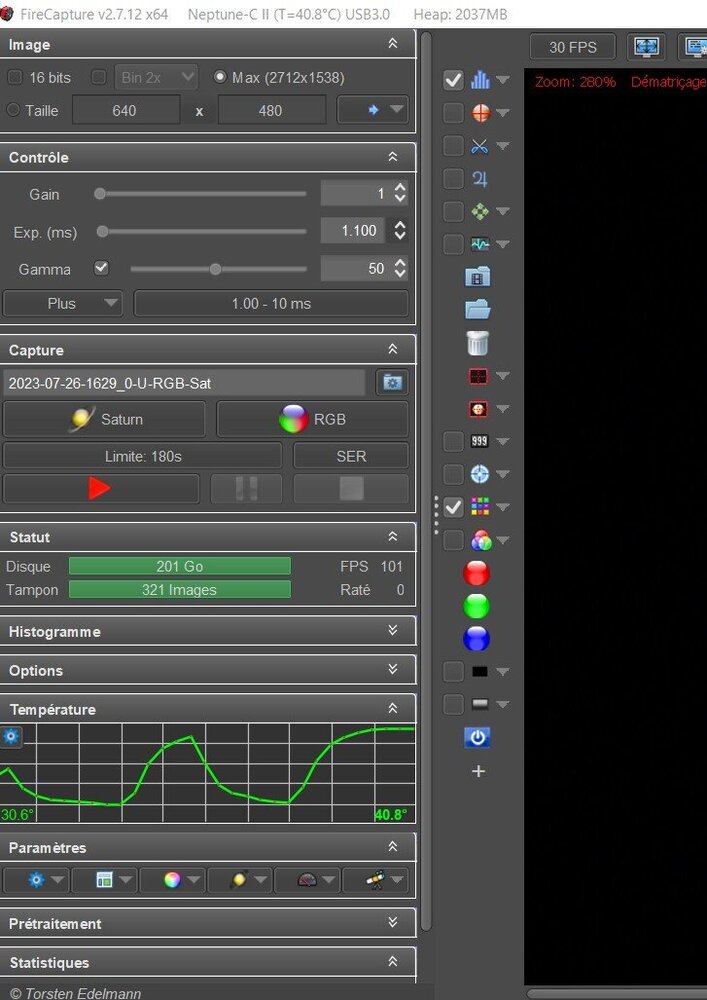Open the color wheel settings in Paramètres

coord(171,880)
